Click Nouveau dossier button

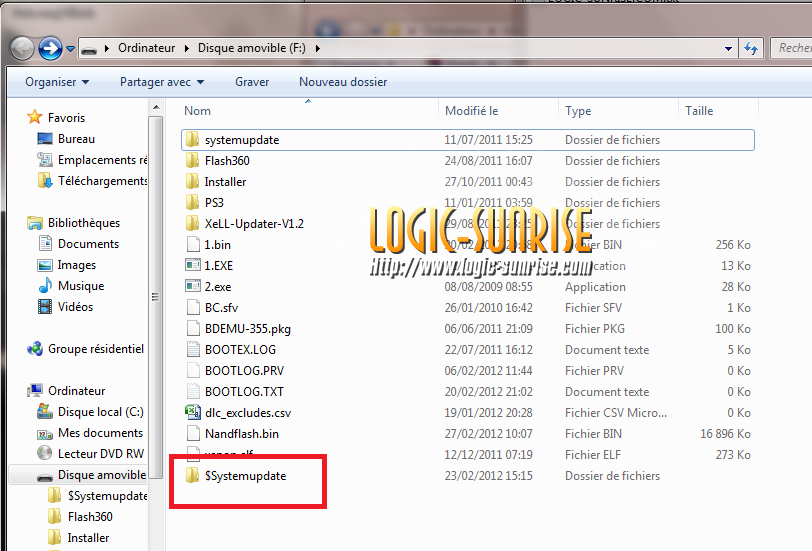click(343, 82)
